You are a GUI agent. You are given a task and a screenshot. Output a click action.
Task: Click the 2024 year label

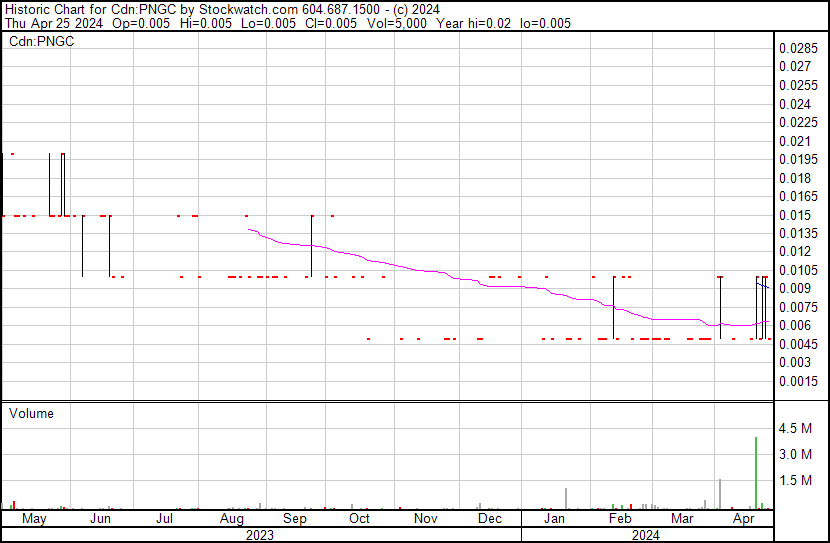tap(646, 535)
